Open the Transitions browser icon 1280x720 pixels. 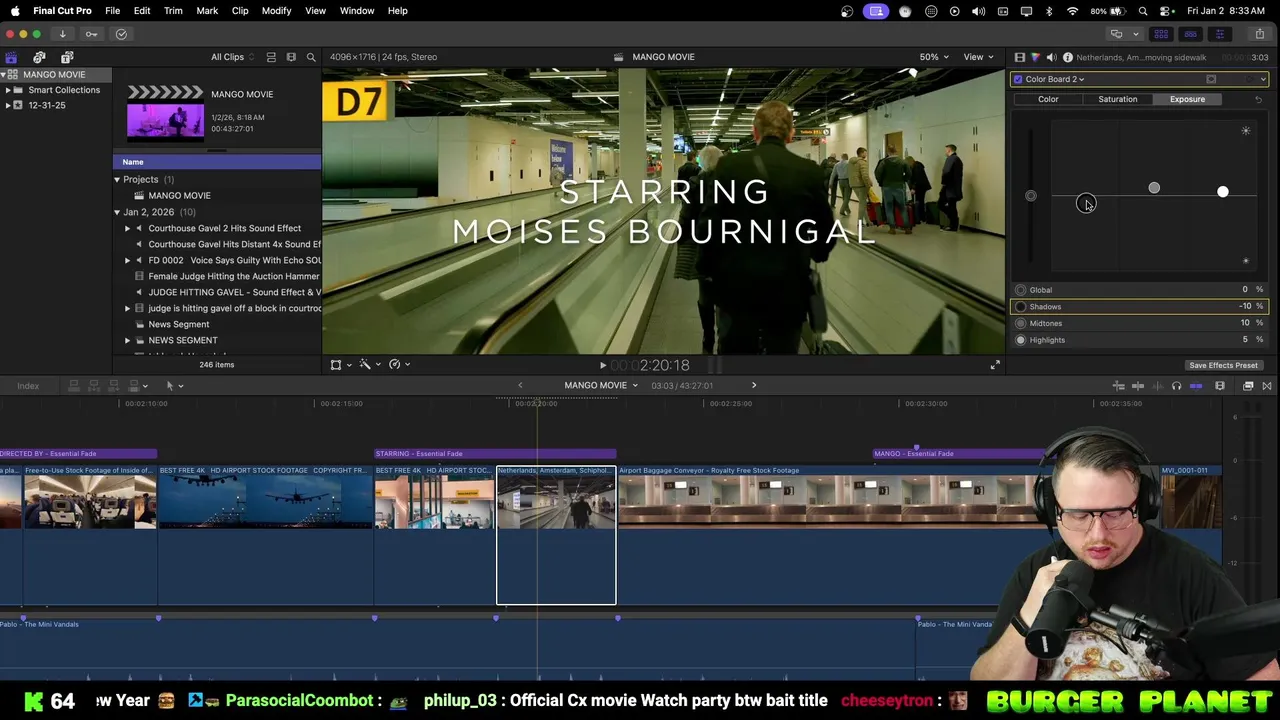tap(1267, 386)
